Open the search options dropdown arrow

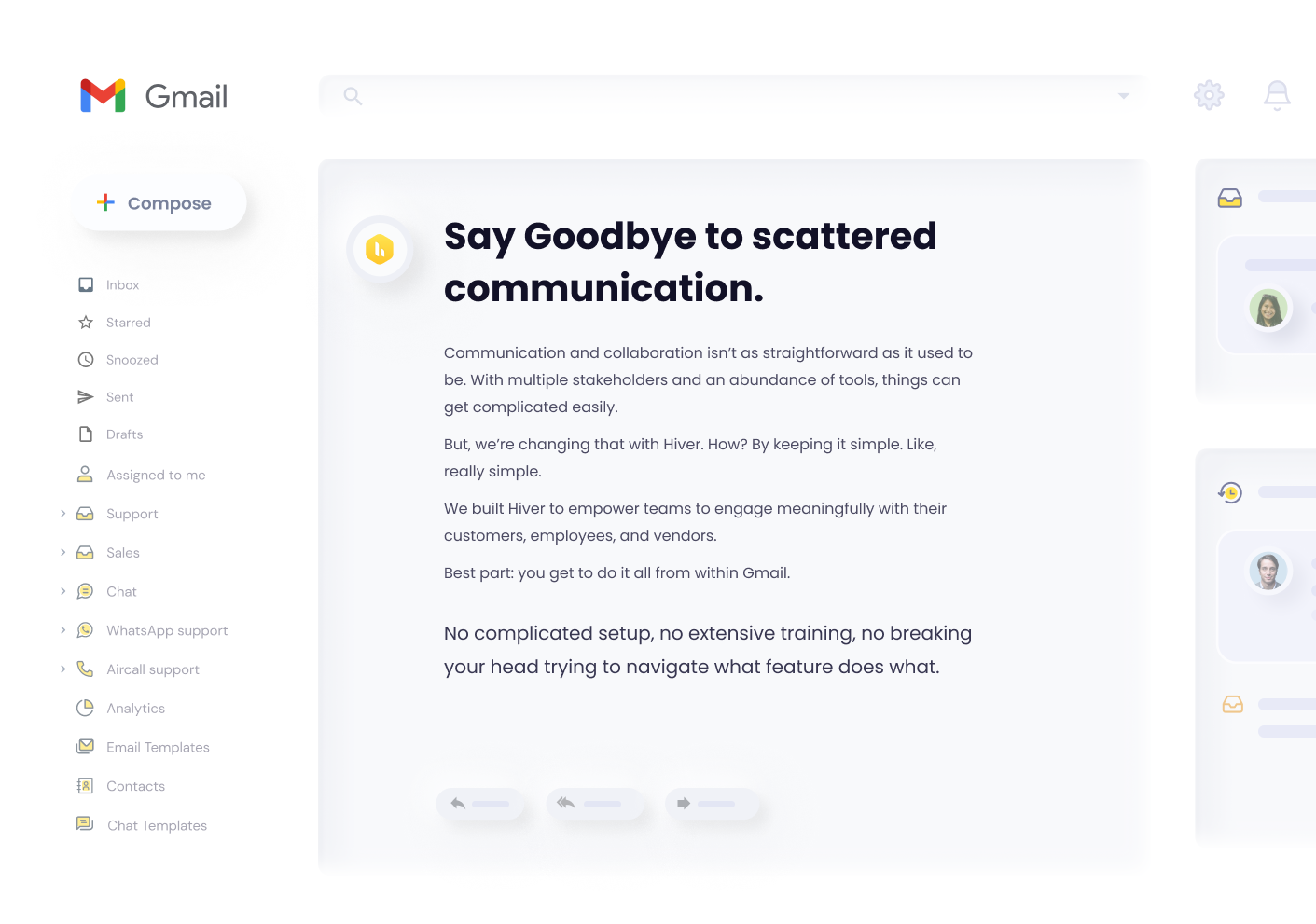1124,96
